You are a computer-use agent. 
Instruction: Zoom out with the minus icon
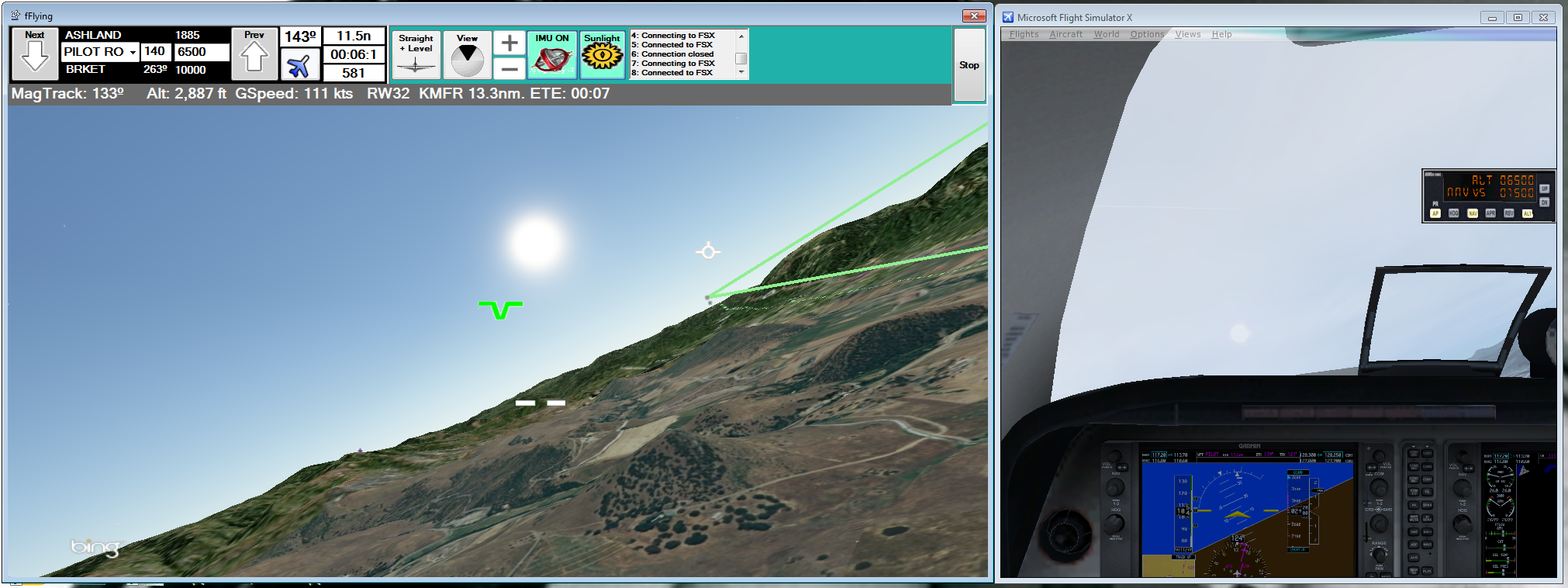point(509,68)
